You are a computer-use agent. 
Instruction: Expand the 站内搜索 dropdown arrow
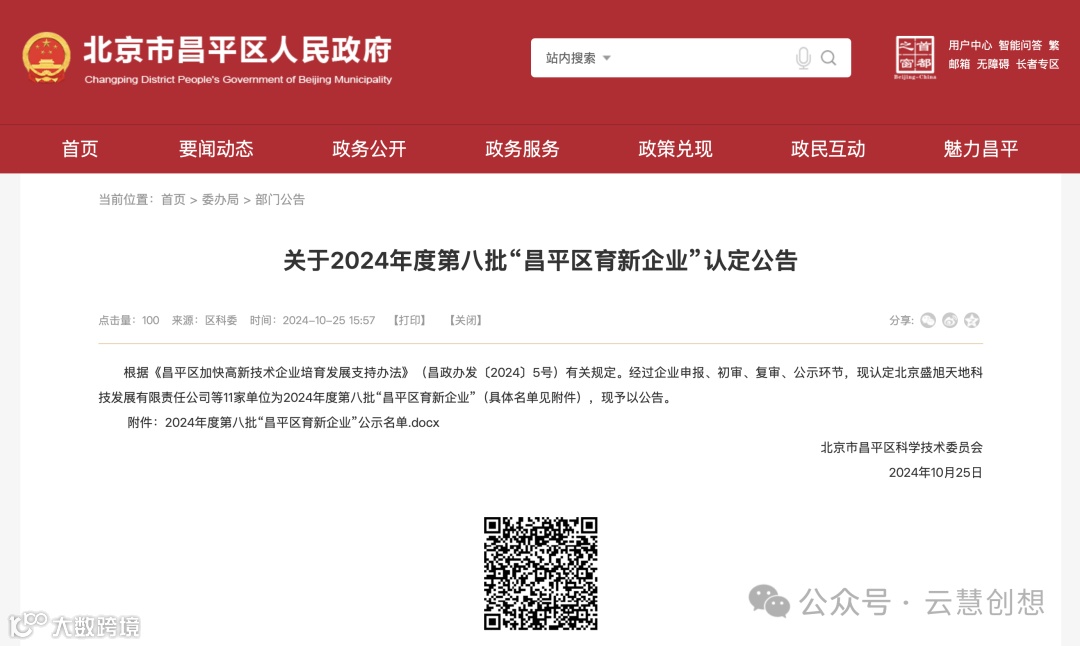pos(607,58)
